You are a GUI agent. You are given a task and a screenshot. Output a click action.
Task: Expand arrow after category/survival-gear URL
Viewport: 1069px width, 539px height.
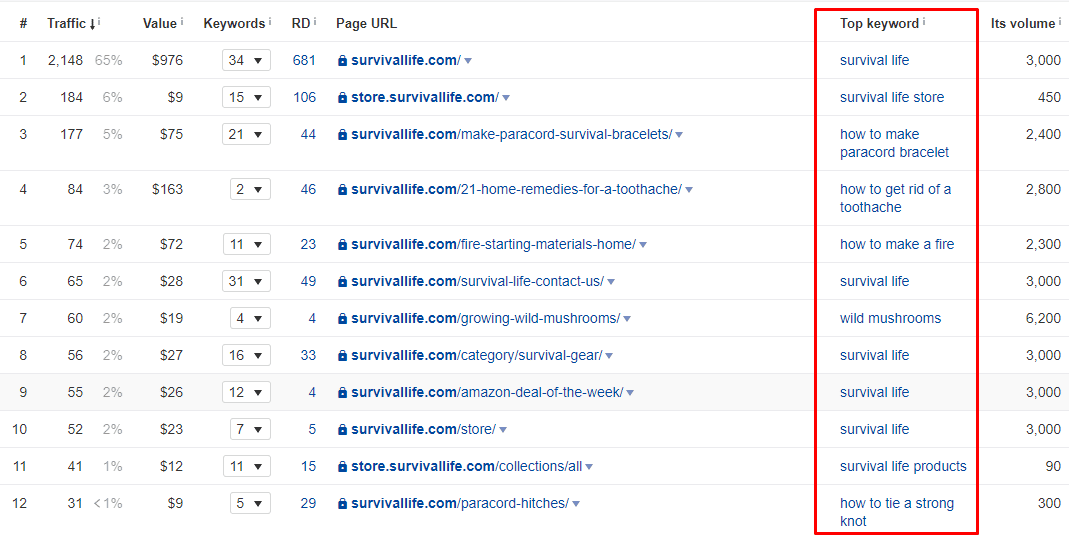click(609, 356)
